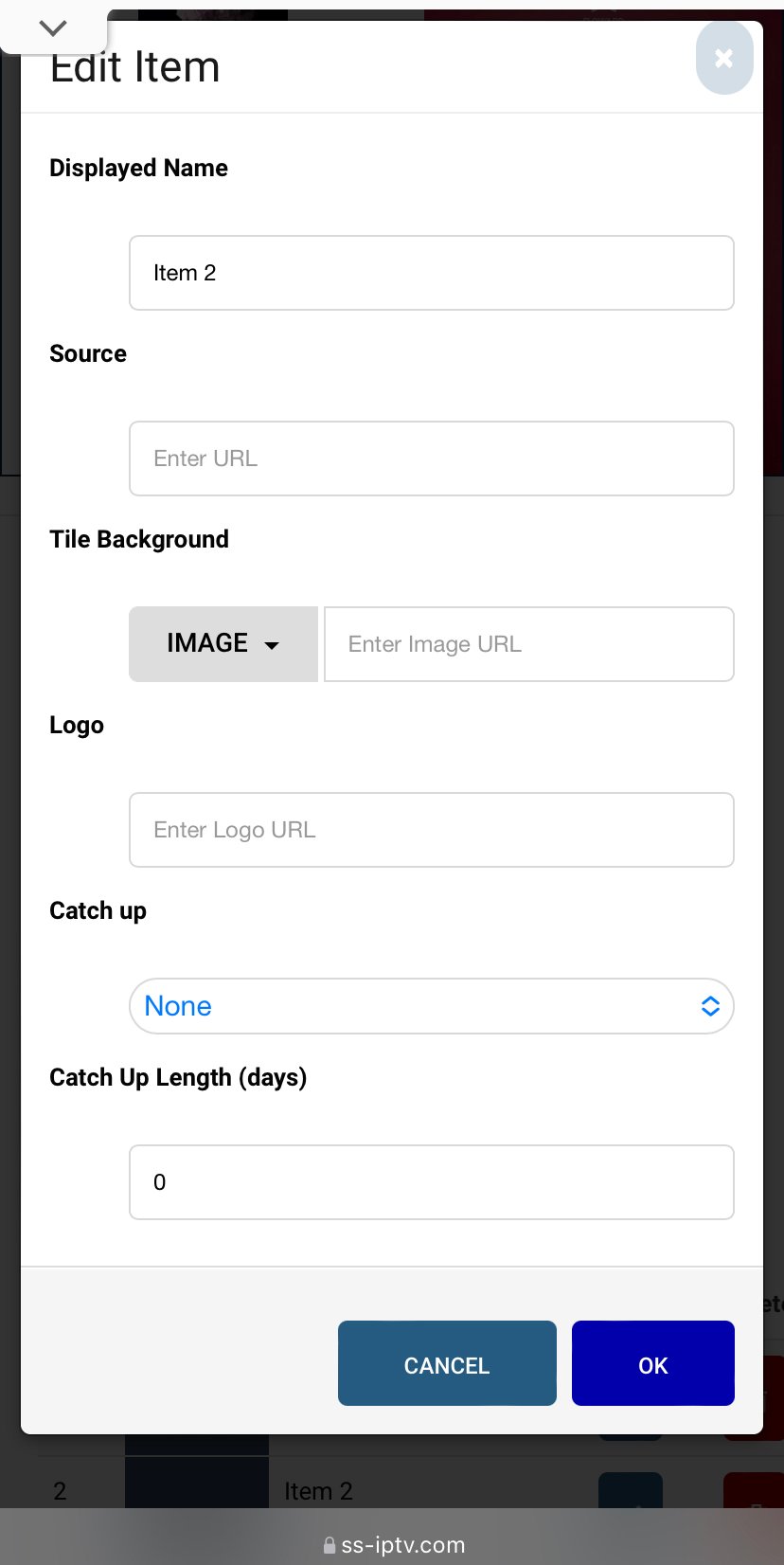The width and height of the screenshot is (784, 1565).
Task: Click the Logo field label
Action: (77, 725)
